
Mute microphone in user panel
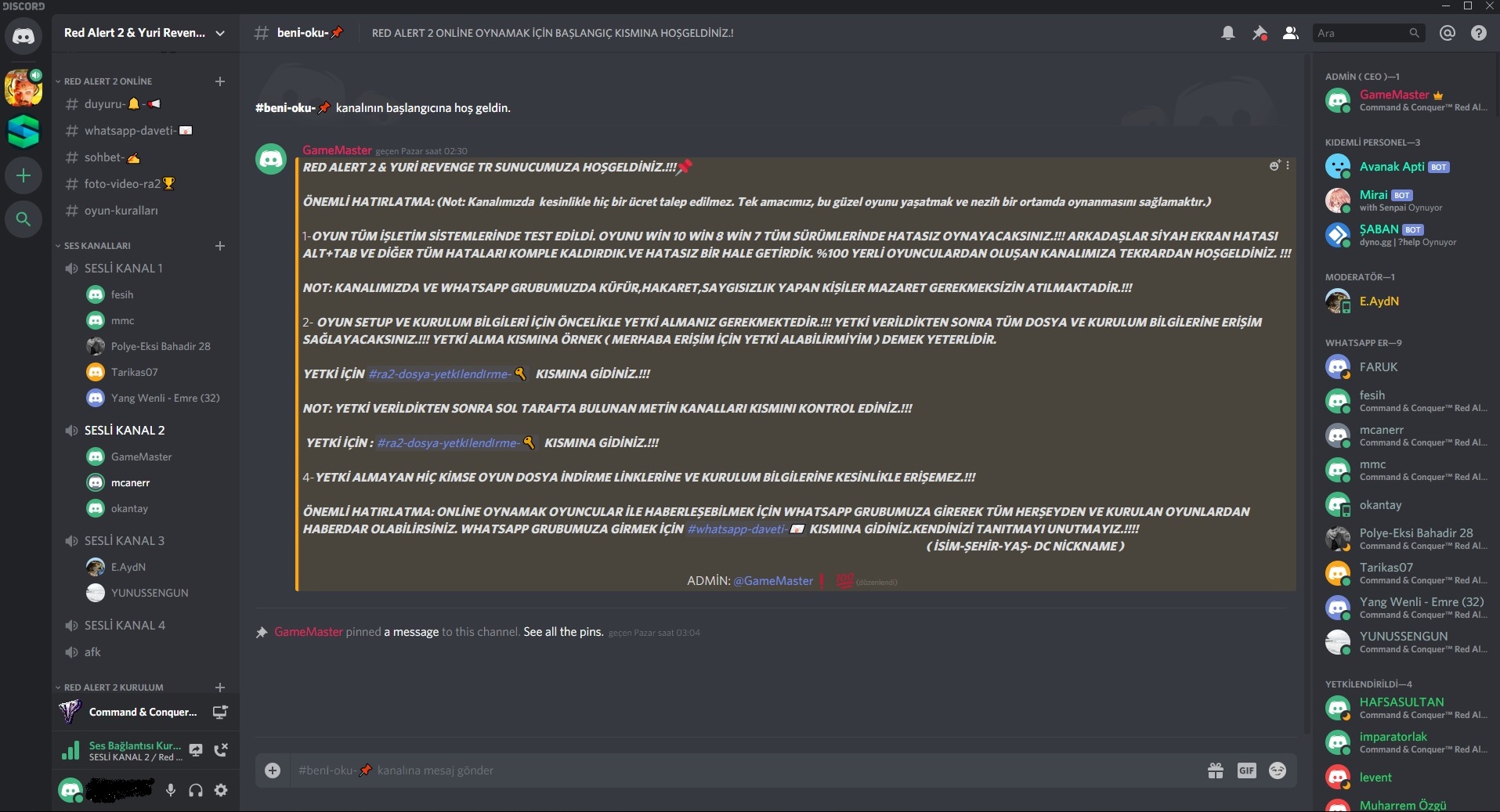click(x=171, y=790)
